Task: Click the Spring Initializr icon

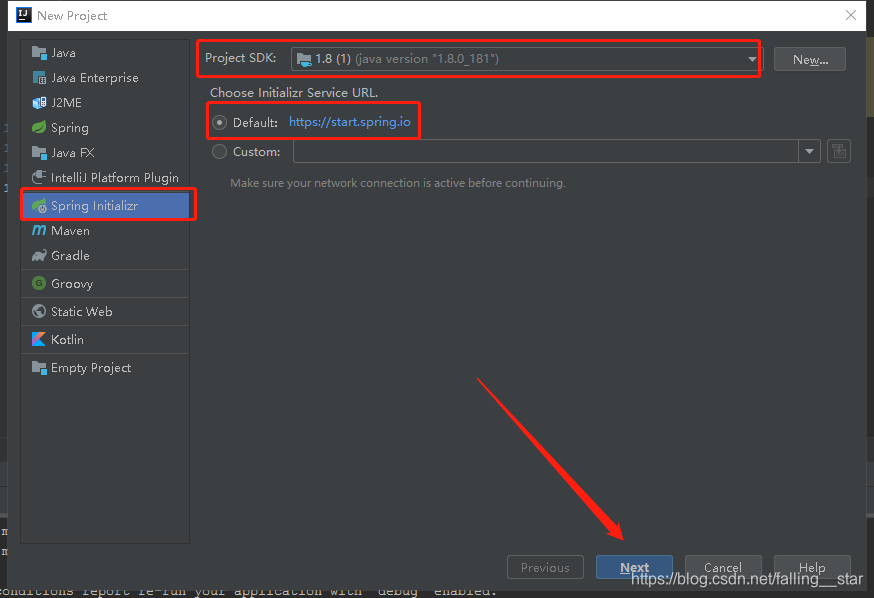Action: point(39,206)
